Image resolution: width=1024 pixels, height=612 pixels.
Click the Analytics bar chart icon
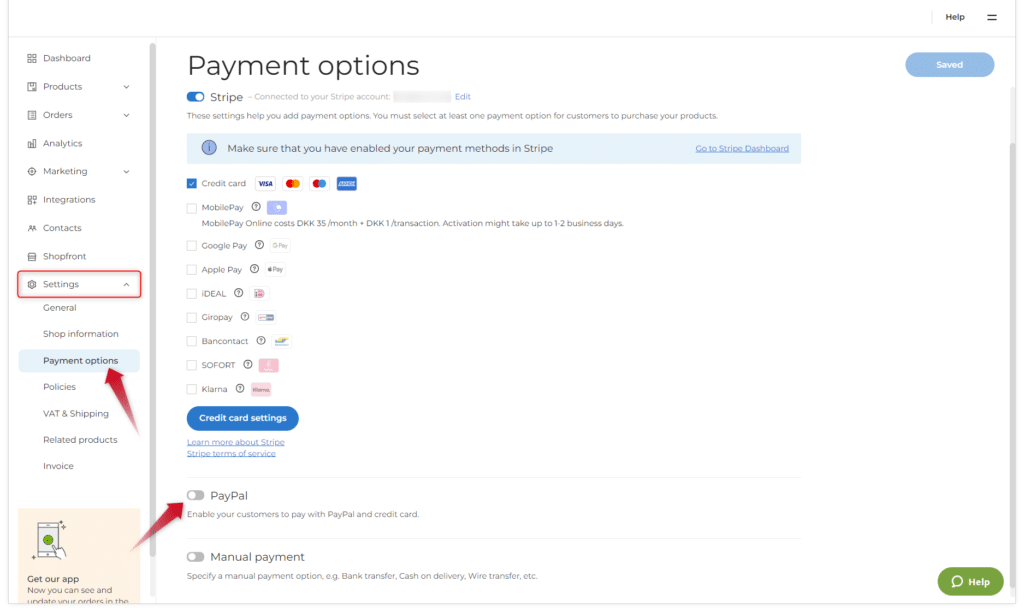32,143
